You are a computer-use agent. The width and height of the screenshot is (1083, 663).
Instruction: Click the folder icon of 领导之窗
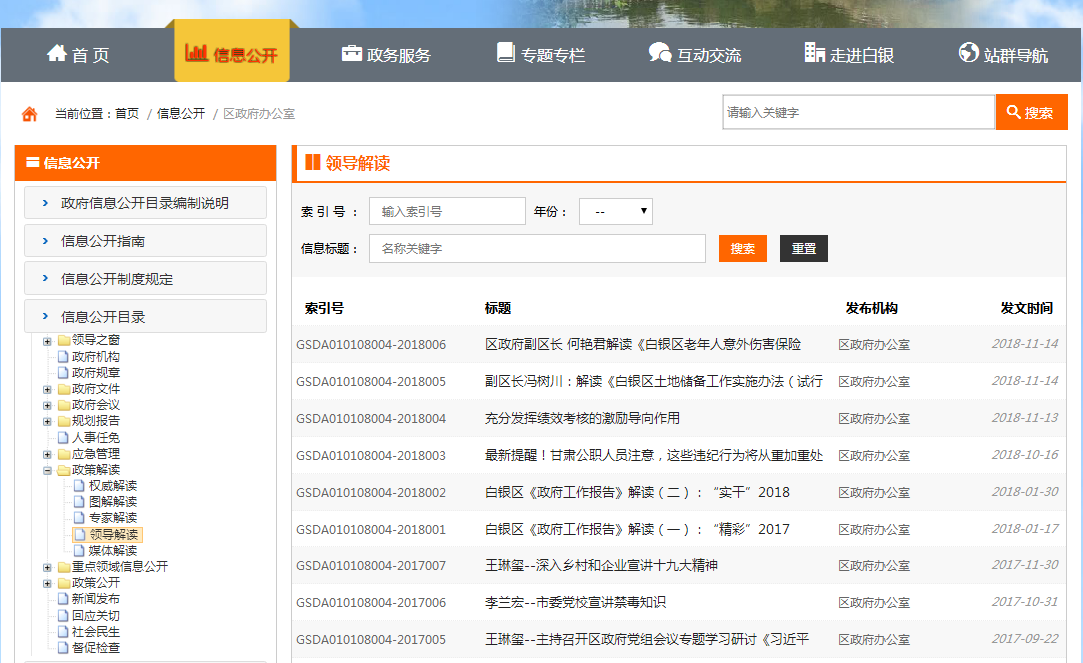[x=64, y=340]
